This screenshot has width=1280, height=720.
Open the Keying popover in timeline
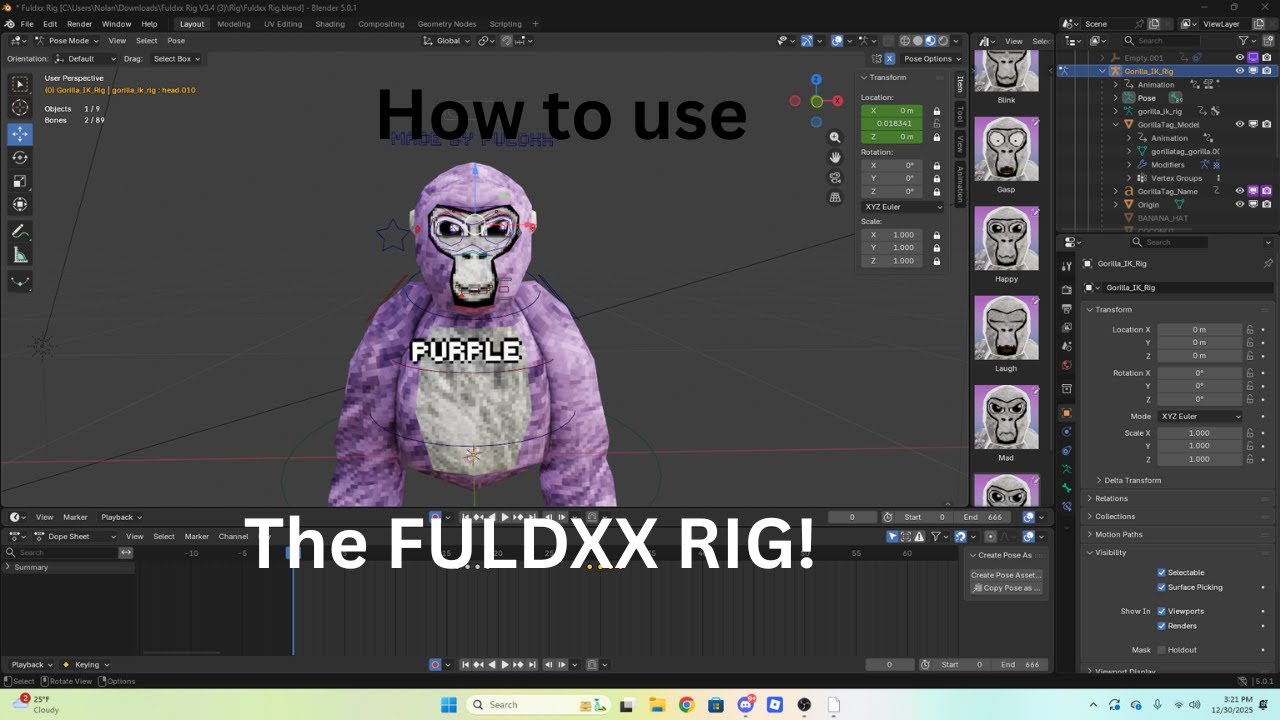(x=86, y=664)
